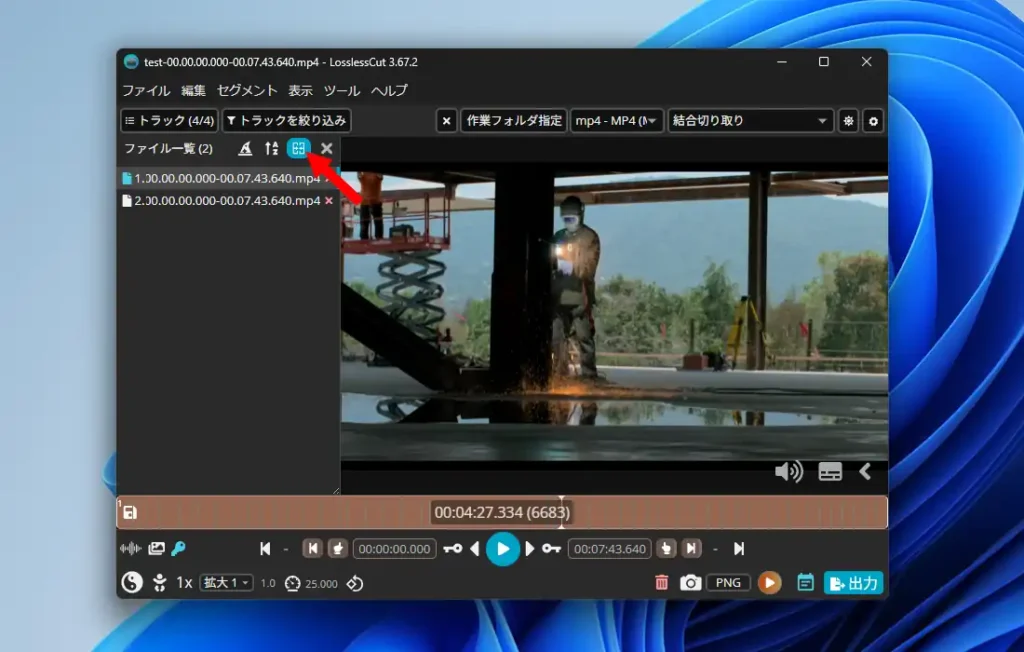
Task: Open settings with the gear icon
Action: pyautogui.click(x=873, y=121)
